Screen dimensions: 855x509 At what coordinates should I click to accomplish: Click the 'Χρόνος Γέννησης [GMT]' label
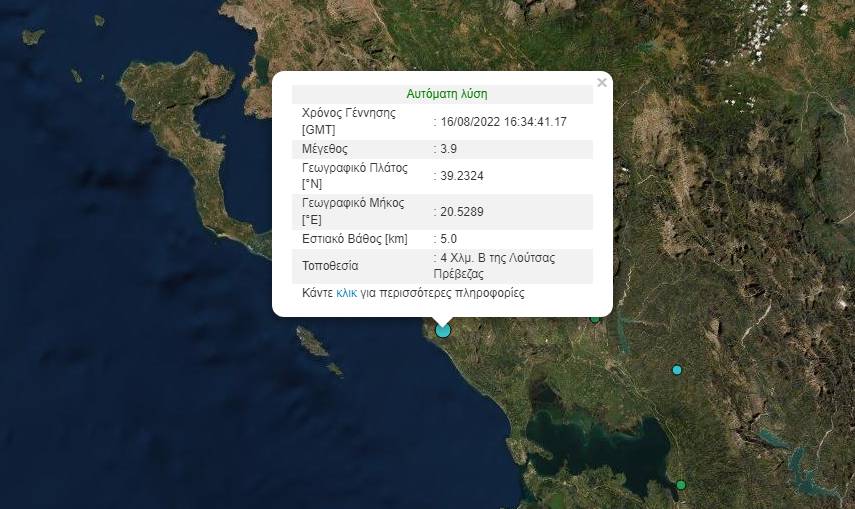[x=348, y=121]
